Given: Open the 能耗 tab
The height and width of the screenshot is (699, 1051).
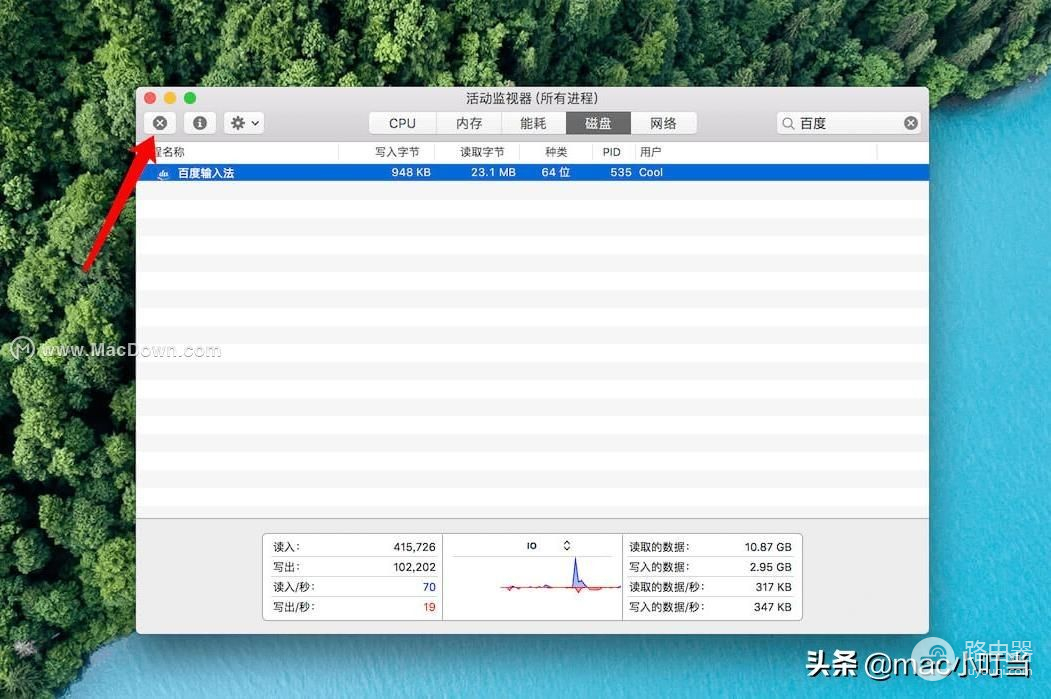Looking at the screenshot, I should pos(533,123).
